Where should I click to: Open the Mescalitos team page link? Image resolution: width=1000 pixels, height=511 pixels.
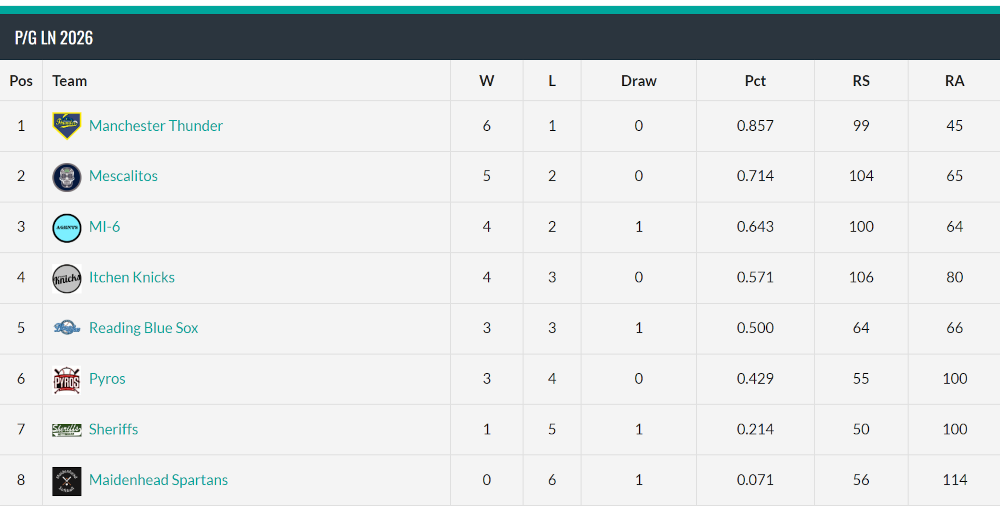(x=123, y=176)
